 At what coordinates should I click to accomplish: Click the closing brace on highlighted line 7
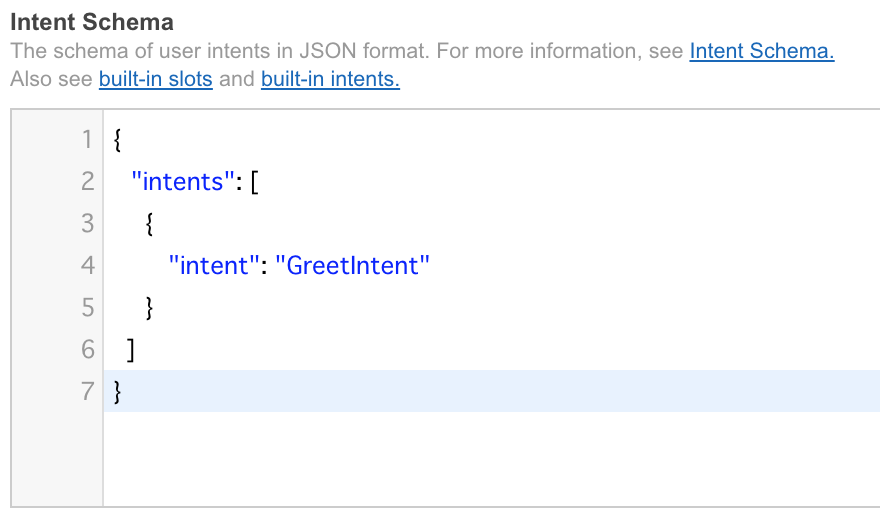(117, 392)
